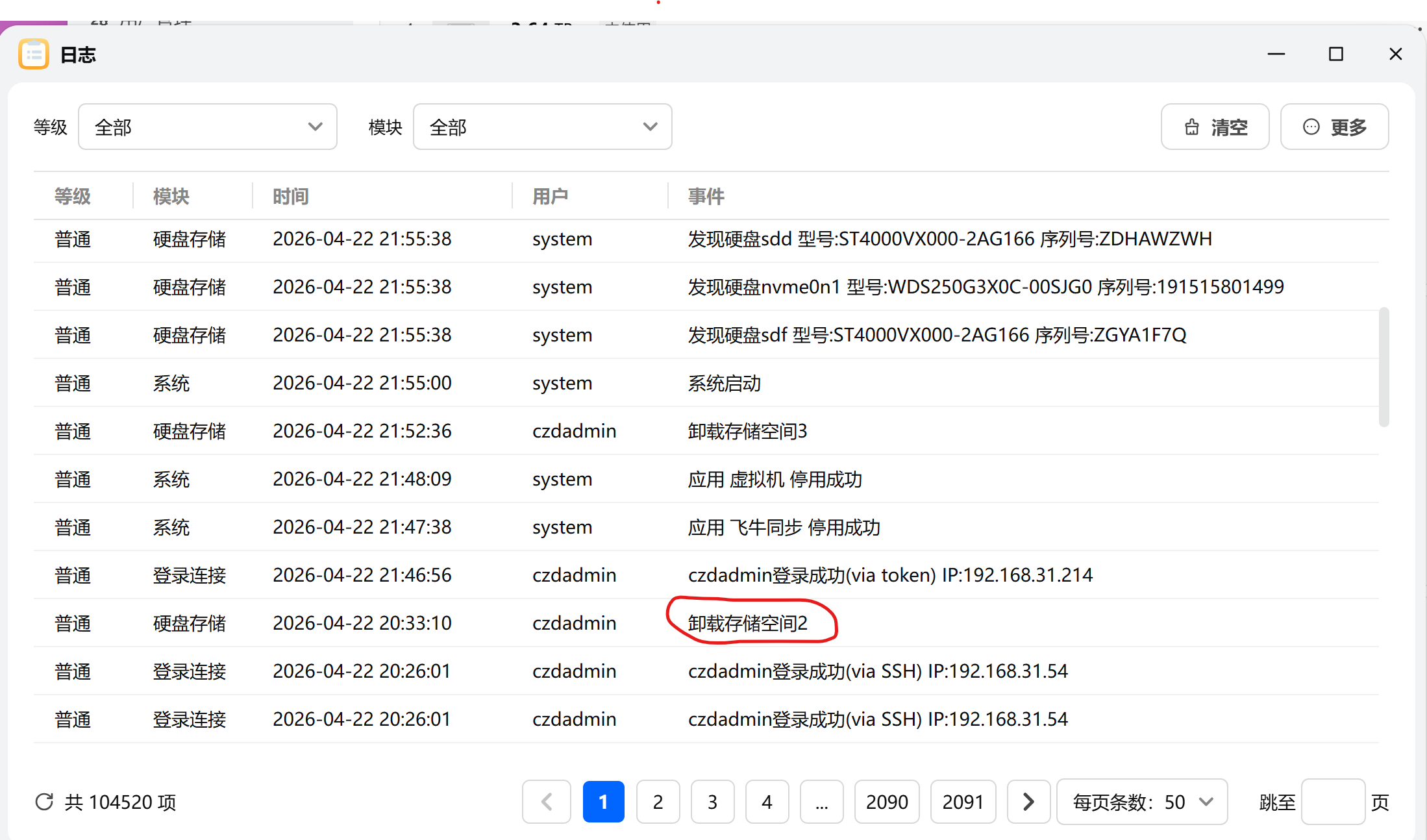Click the vertical scrollbar of log list
Image resolution: width=1427 pixels, height=840 pixels.
pos(1384,367)
